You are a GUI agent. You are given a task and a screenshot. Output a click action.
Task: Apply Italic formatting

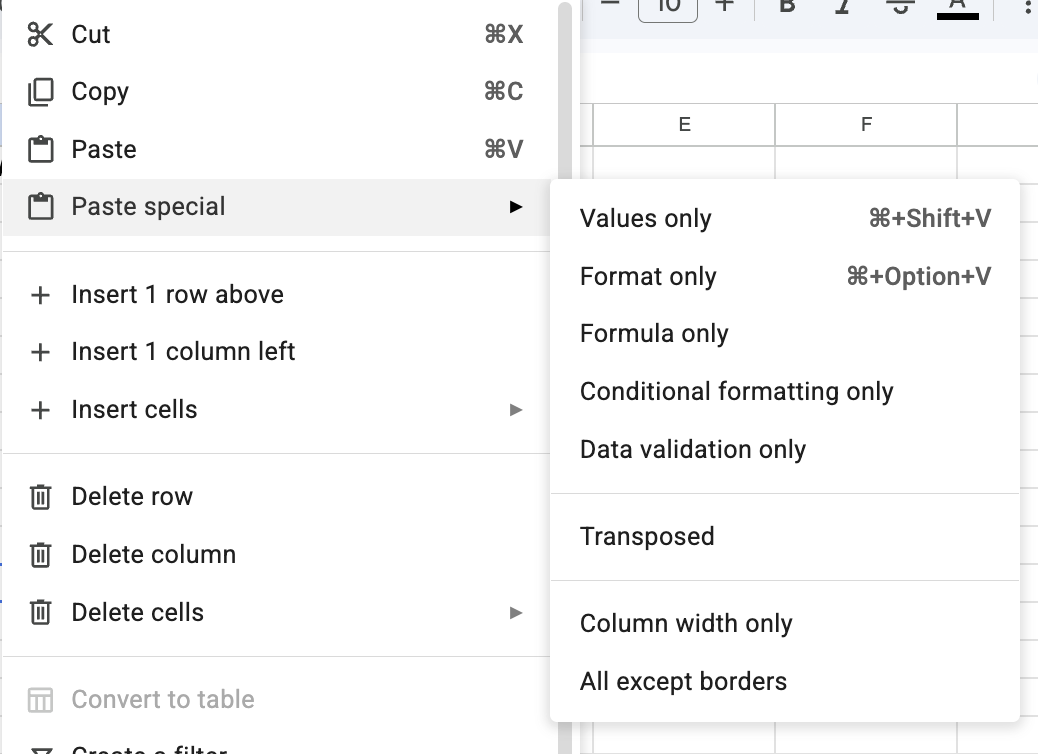[842, 8]
